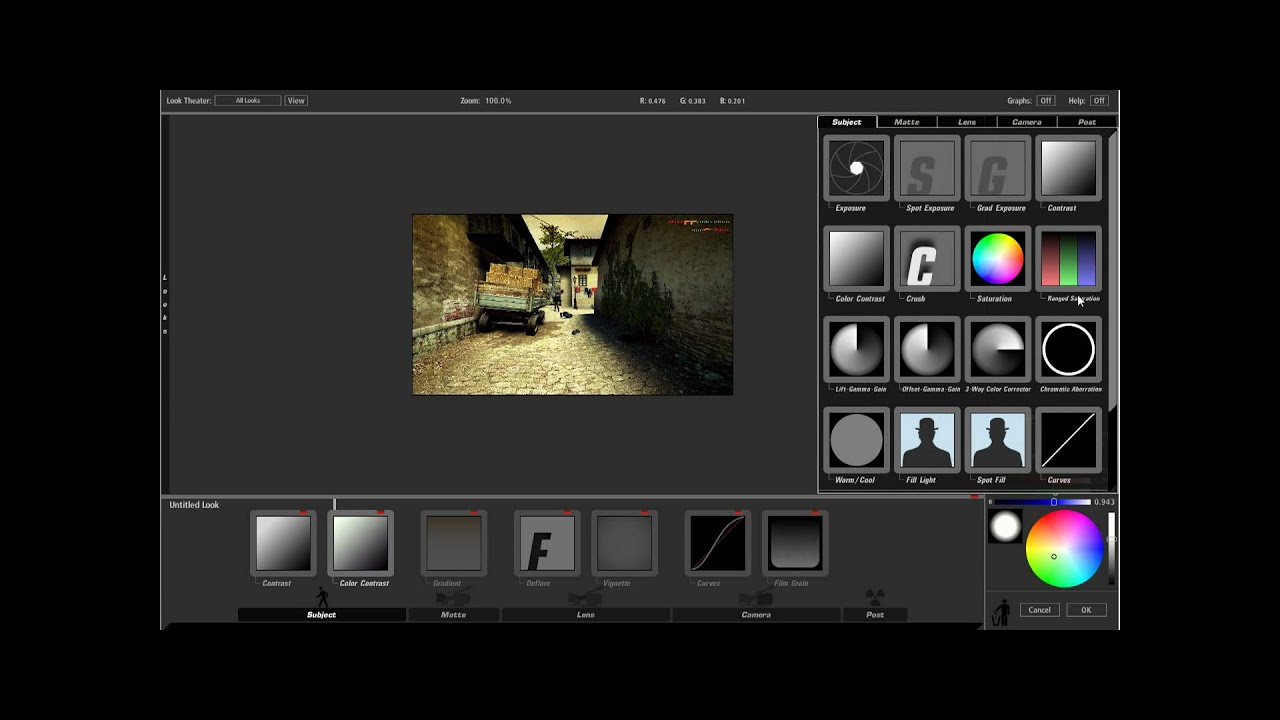
Task: Select the Matte section of the look chain
Action: [x=453, y=615]
